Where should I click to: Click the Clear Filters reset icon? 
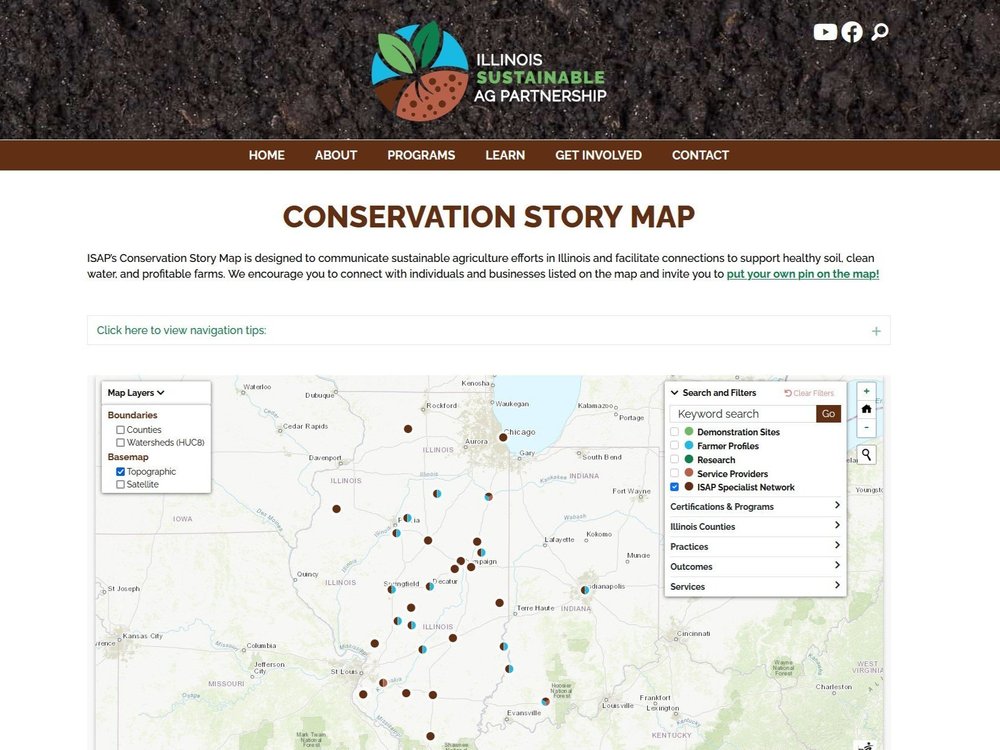[788, 393]
